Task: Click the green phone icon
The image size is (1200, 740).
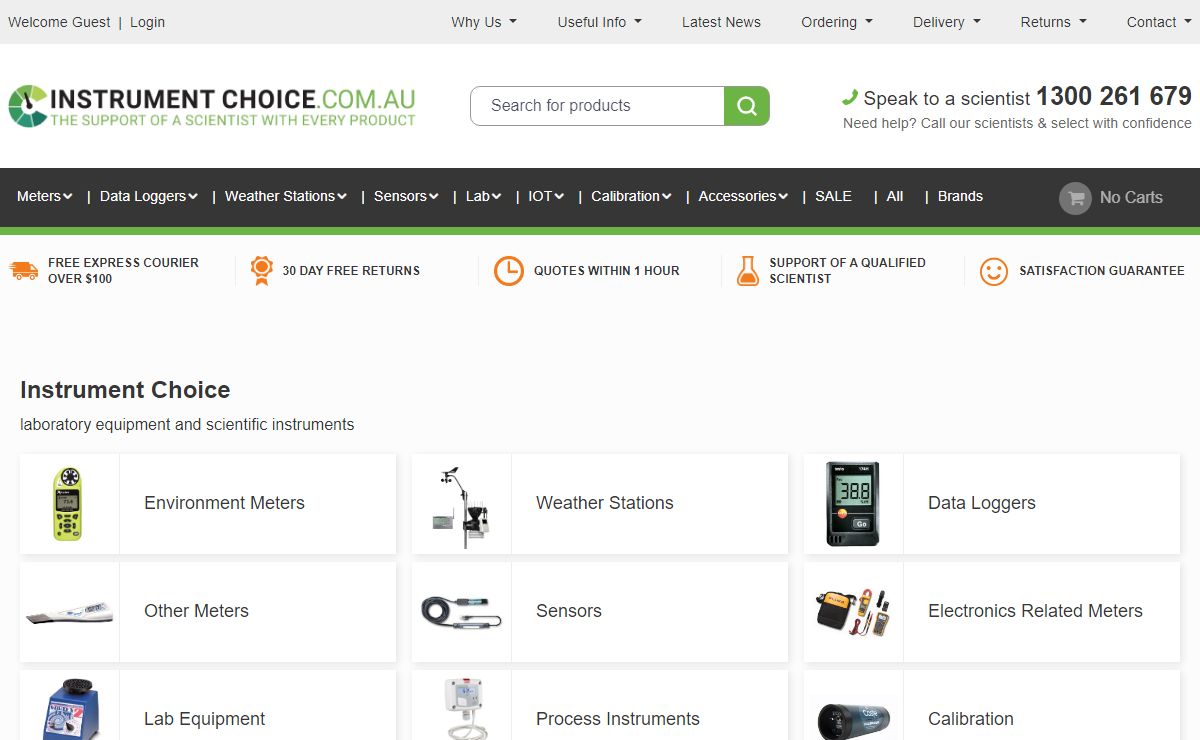Action: [850, 97]
